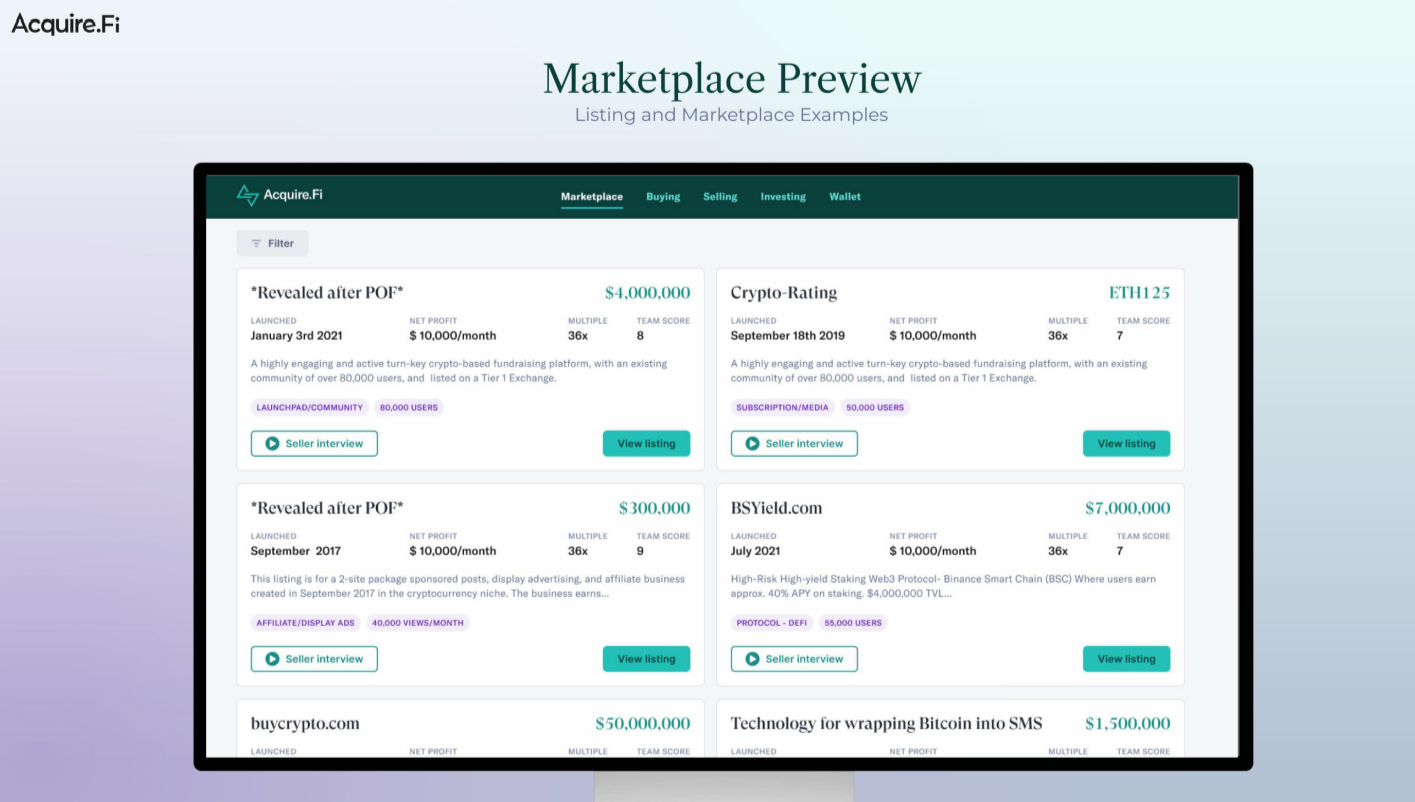Click the $50,000,000 price
This screenshot has height=802, width=1415.
pos(643,723)
